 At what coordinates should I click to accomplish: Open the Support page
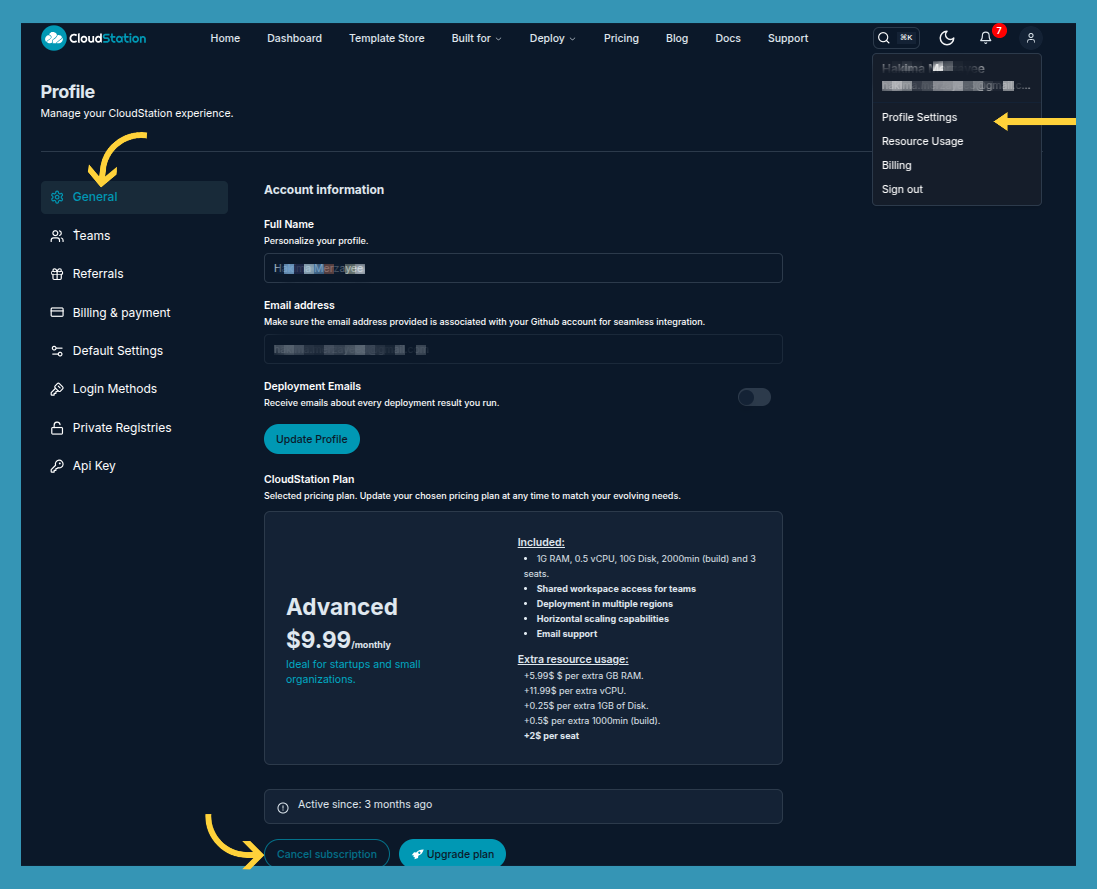tap(788, 38)
